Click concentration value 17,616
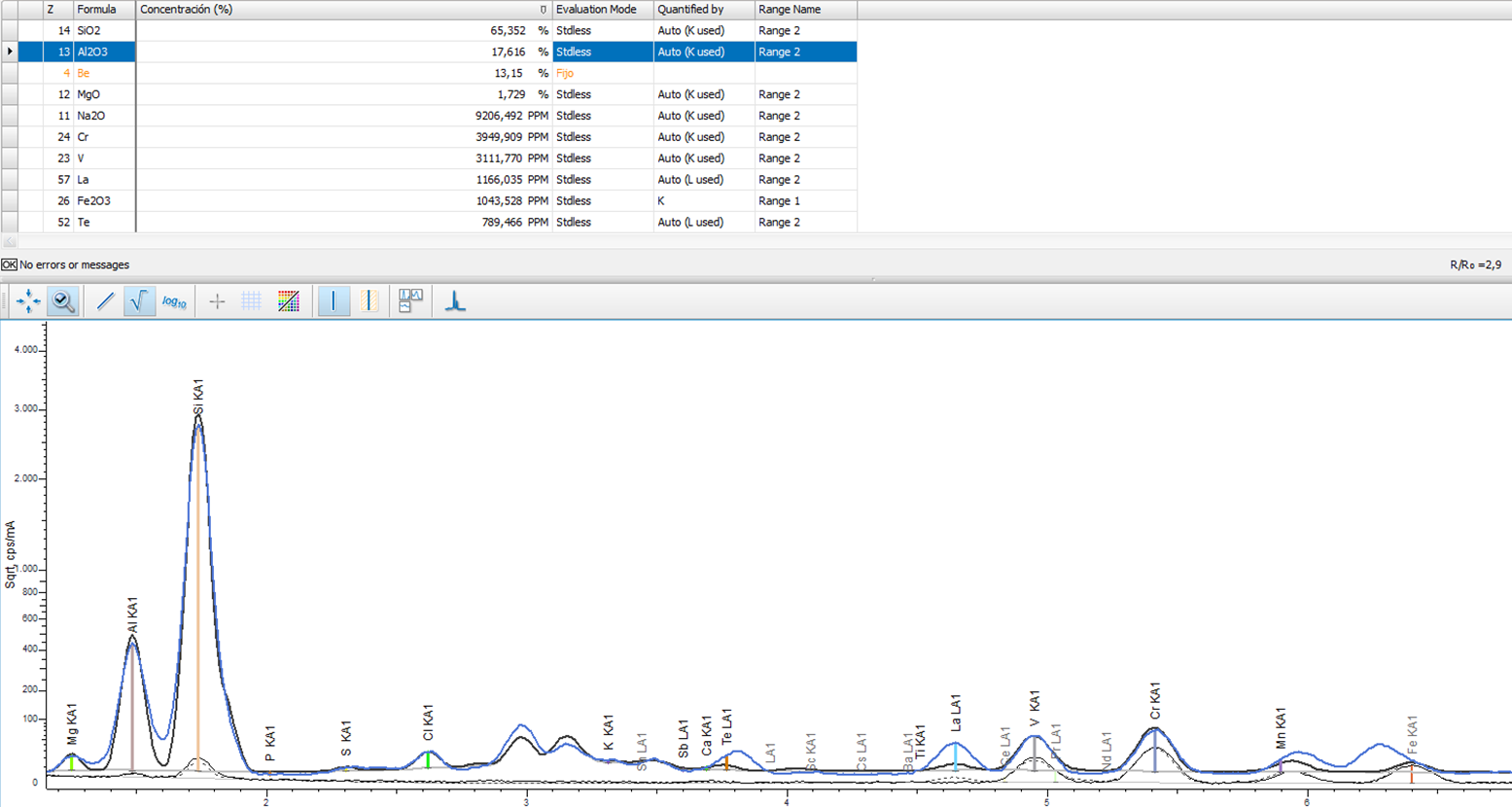The height and width of the screenshot is (807, 1512). pyautogui.click(x=508, y=53)
